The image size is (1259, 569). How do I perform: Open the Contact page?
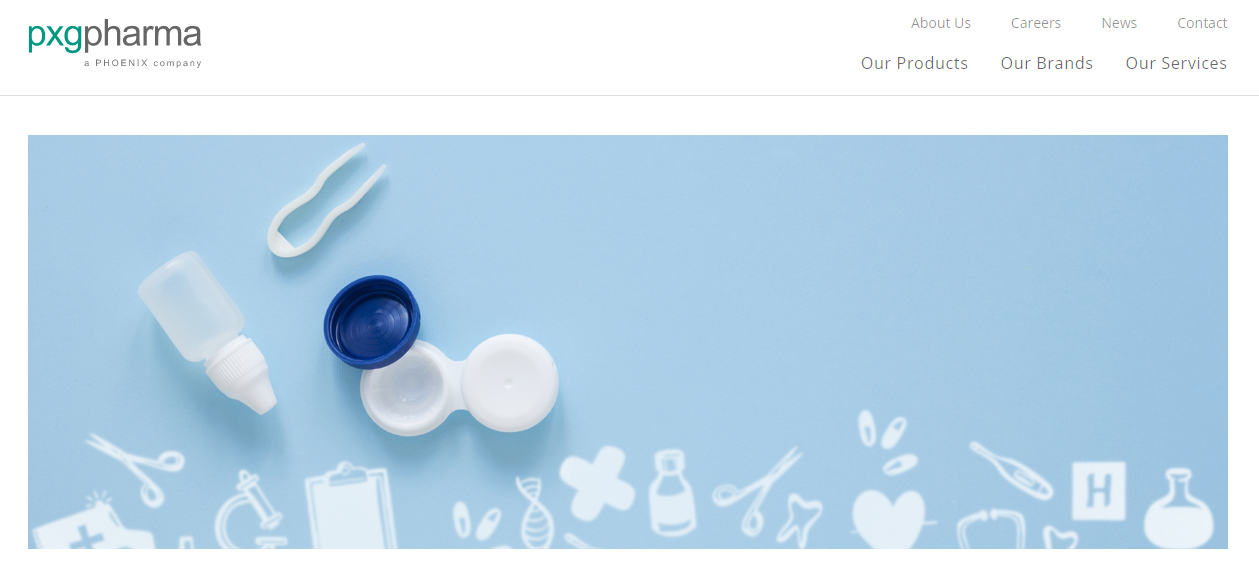coord(1202,23)
